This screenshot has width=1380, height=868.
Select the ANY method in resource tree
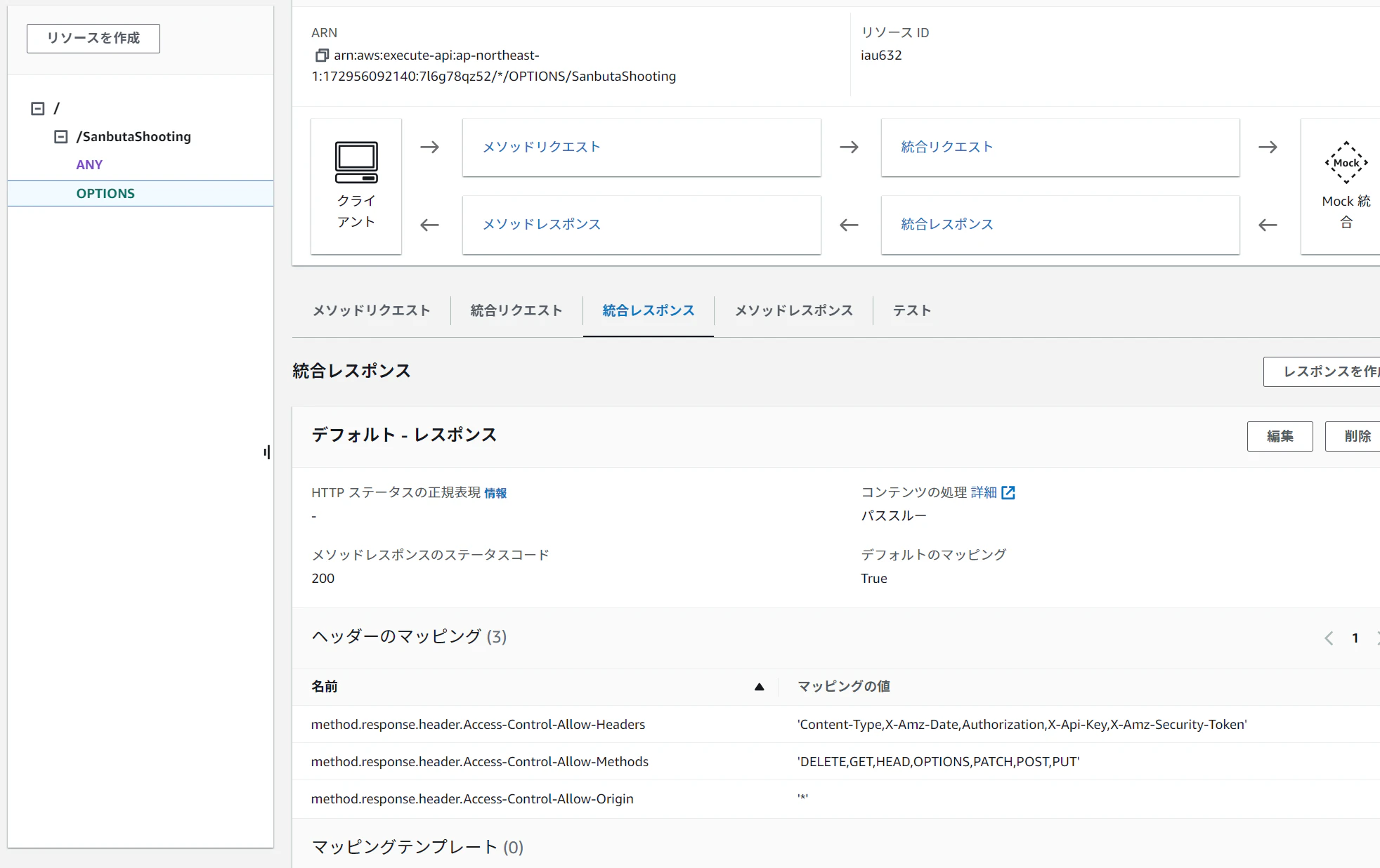(x=89, y=164)
